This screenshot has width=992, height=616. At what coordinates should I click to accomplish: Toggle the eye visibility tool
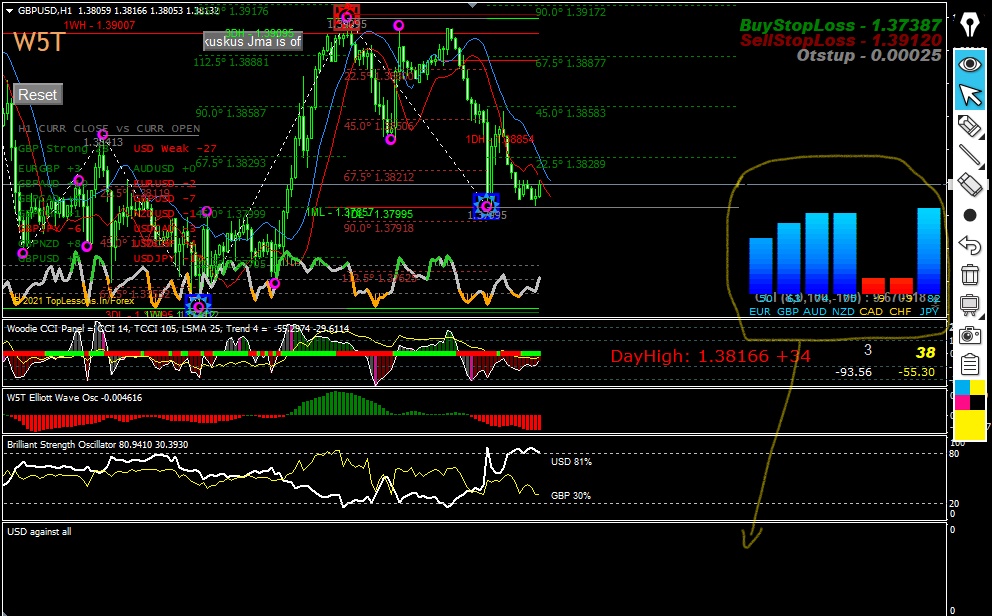[969, 65]
